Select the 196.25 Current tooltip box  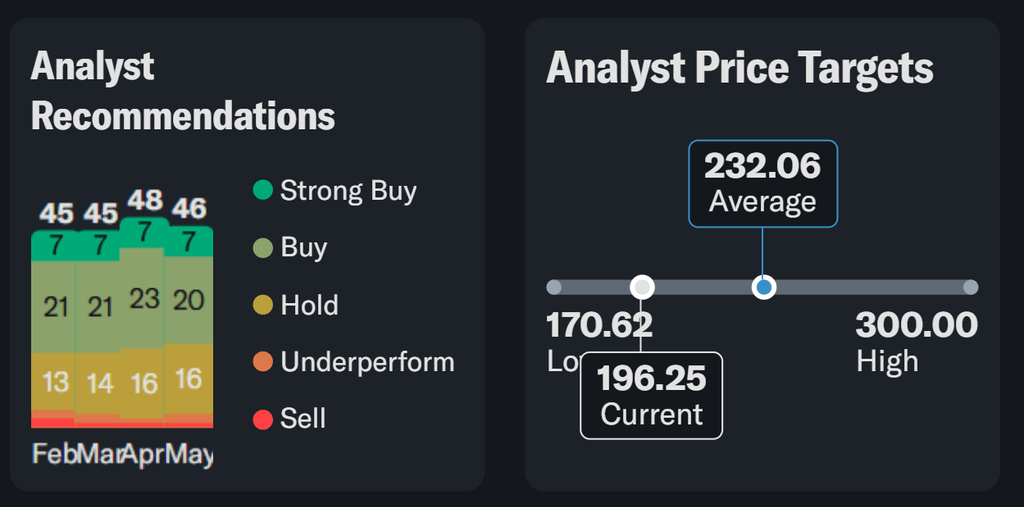click(651, 395)
